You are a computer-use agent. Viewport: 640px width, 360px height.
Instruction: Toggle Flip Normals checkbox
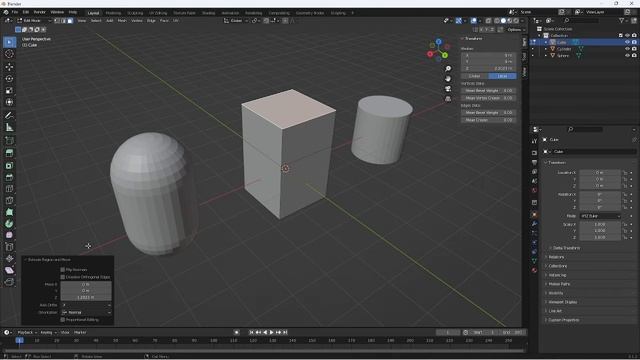pos(62,270)
